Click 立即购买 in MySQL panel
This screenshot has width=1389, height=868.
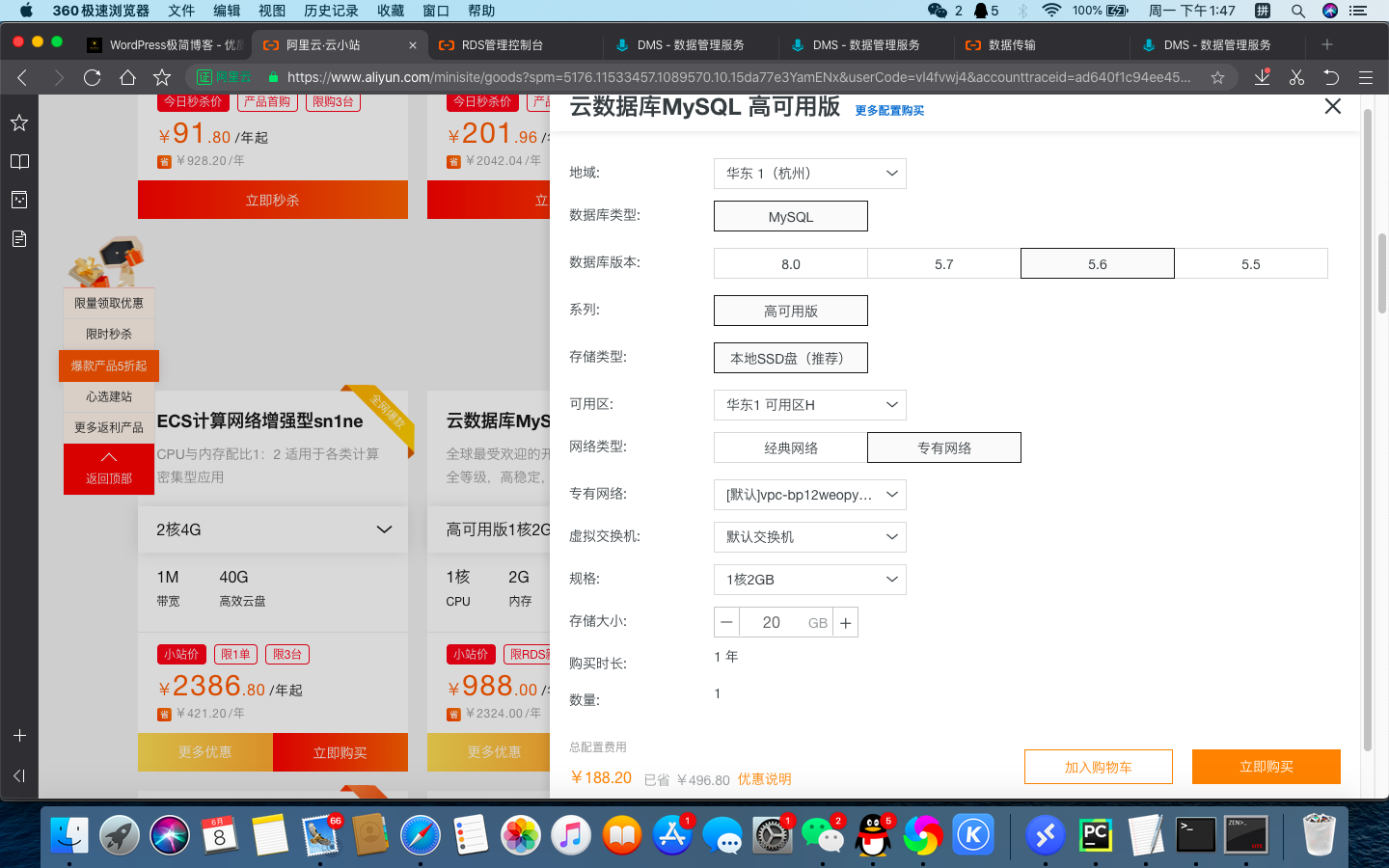1266,767
